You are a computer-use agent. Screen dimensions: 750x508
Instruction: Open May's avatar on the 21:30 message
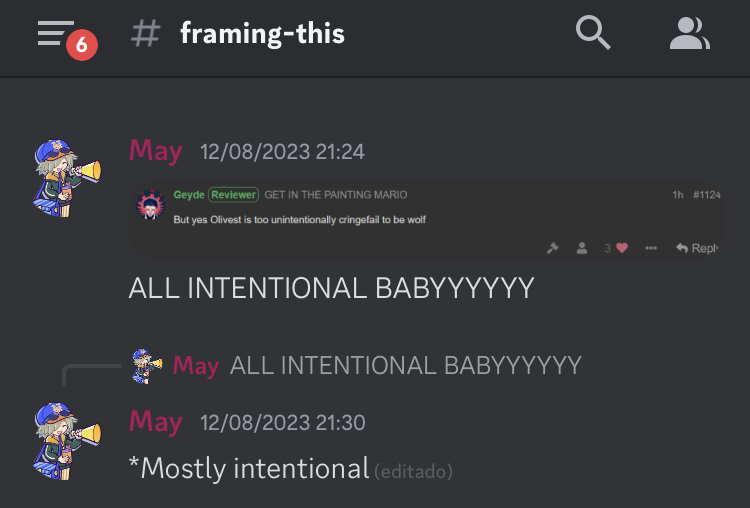67,441
